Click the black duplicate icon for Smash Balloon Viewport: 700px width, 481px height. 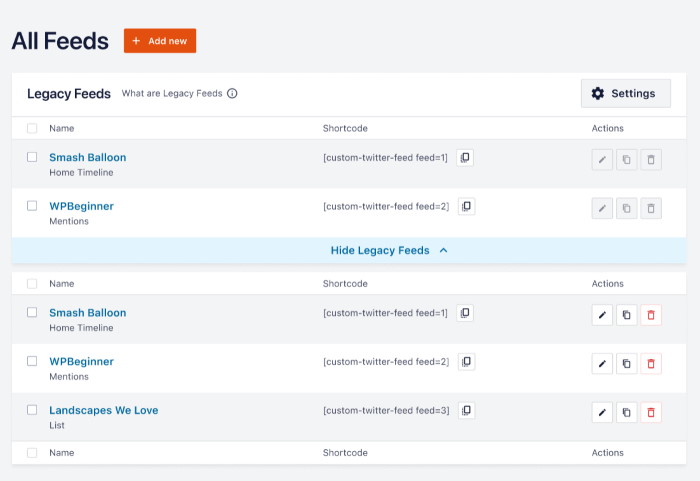(x=627, y=315)
